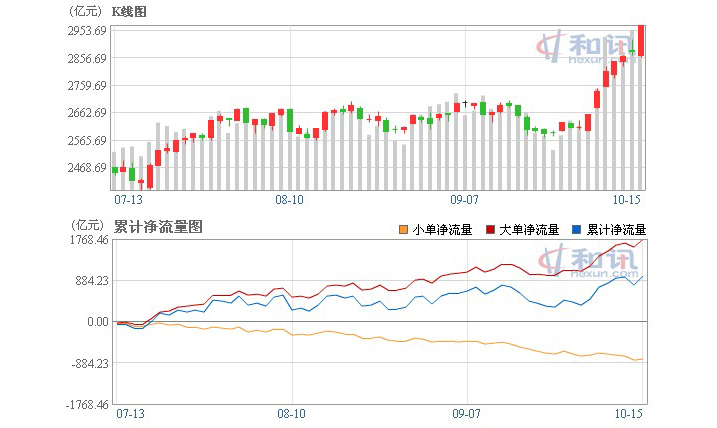Screen dimensions: 717x428
Task: Click the 07-13 date on K线图 axis
Action: [128, 200]
